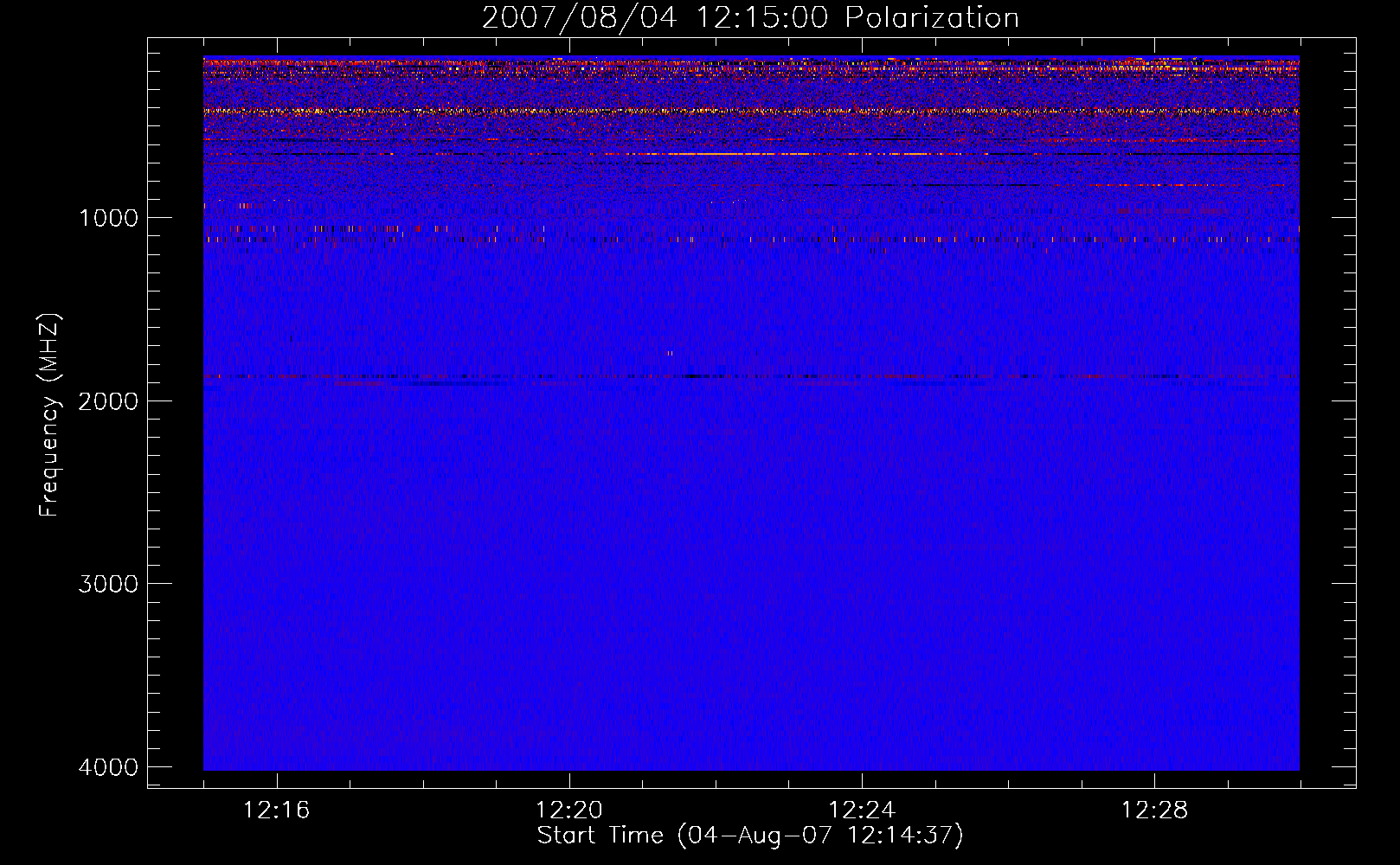This screenshot has width=1400, height=865.
Task: Click the "12:16" time tick label
Action: (x=276, y=811)
